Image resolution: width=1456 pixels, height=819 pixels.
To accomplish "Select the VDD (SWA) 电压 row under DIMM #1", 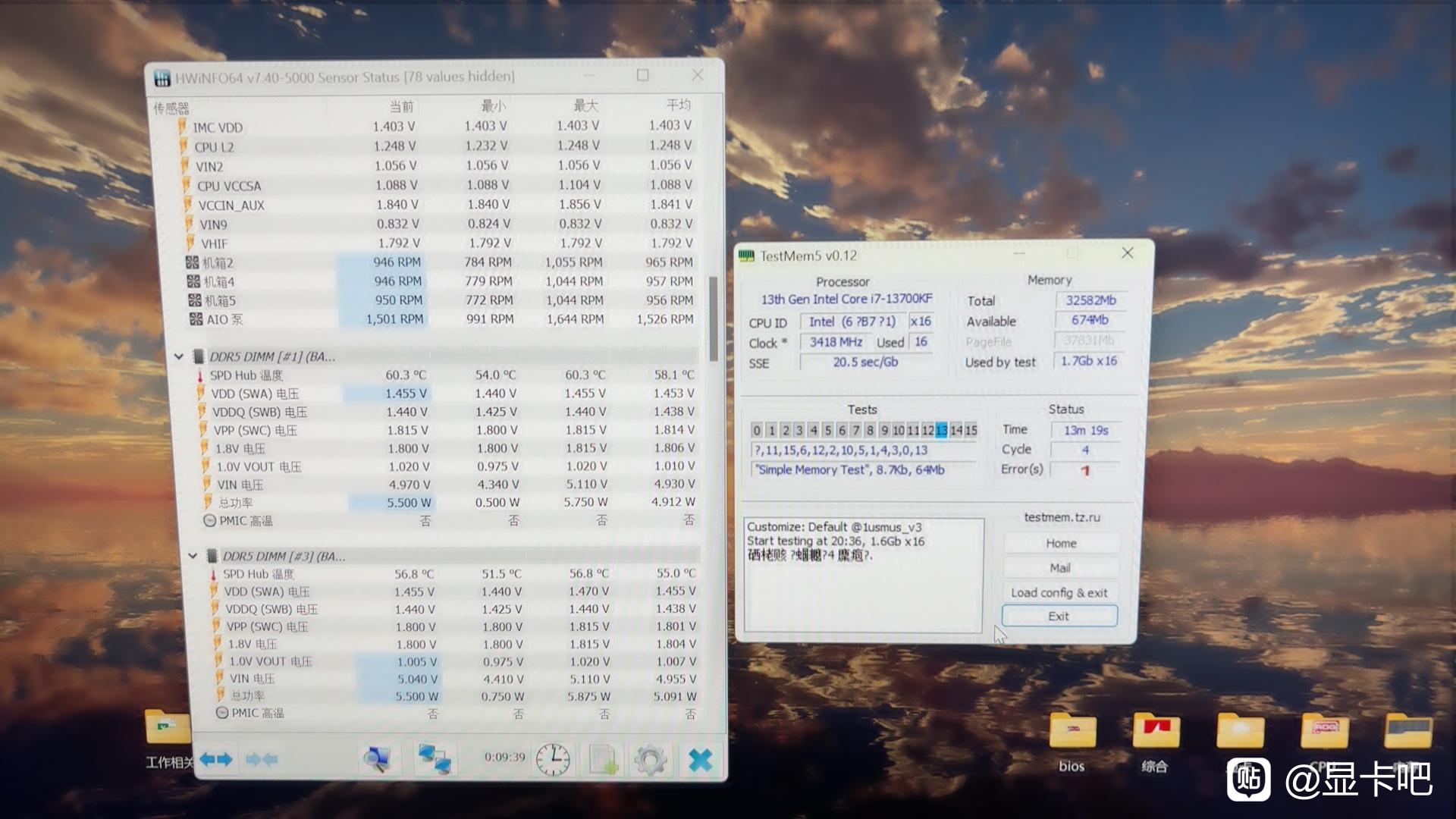I will coord(447,394).
